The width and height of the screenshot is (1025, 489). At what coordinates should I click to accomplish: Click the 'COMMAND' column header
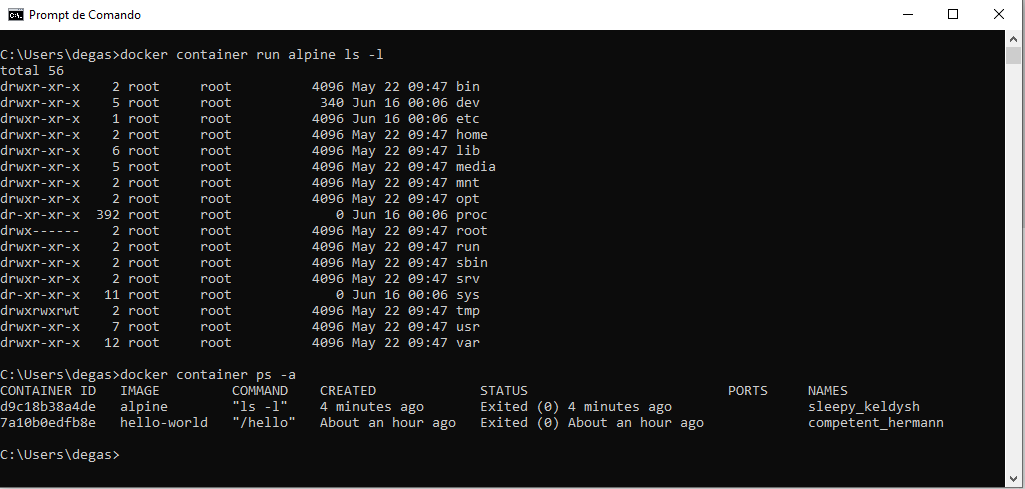(x=260, y=391)
